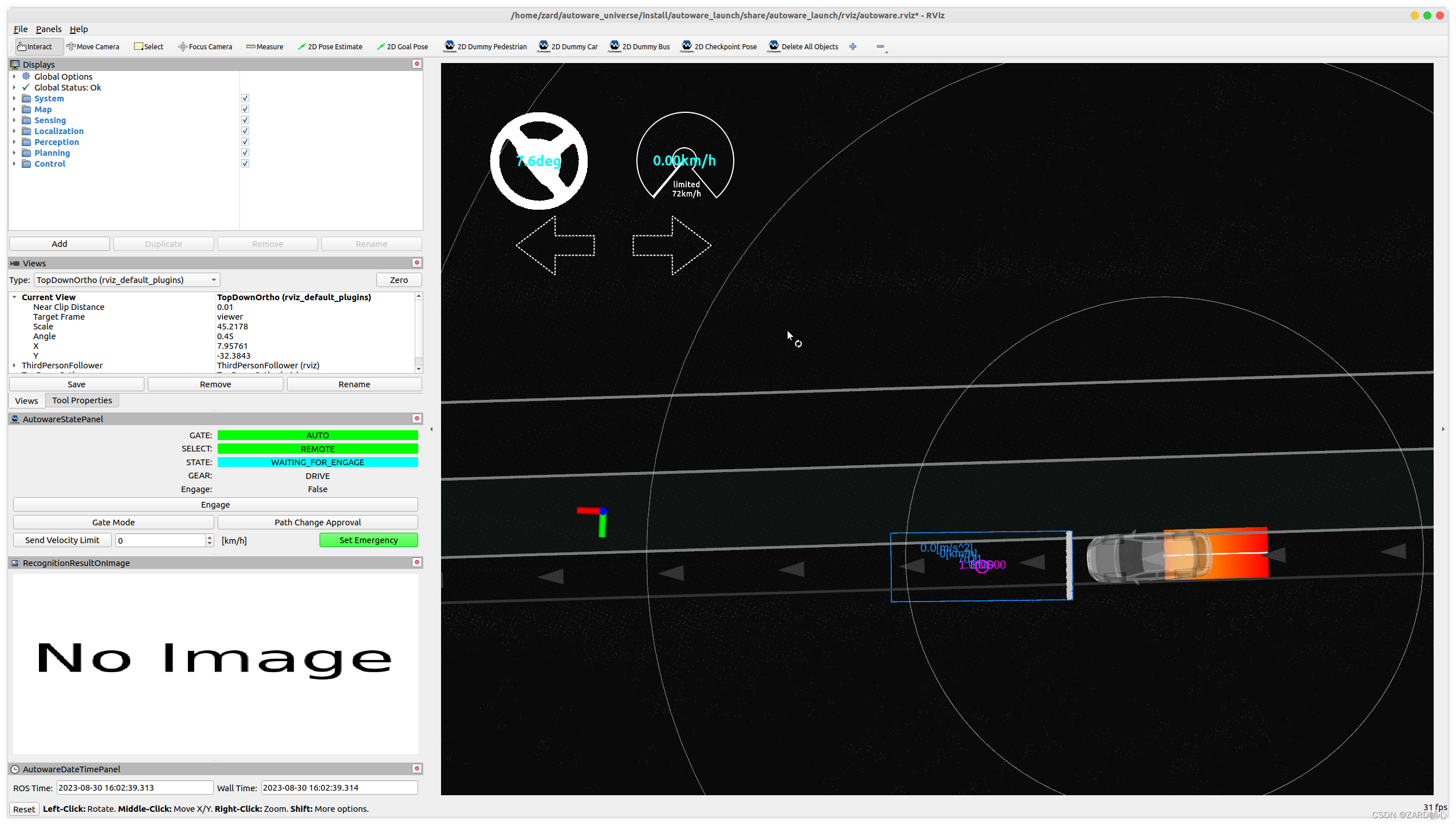Activate the Focus Camera tool
The image size is (1456, 825).
tap(205, 46)
